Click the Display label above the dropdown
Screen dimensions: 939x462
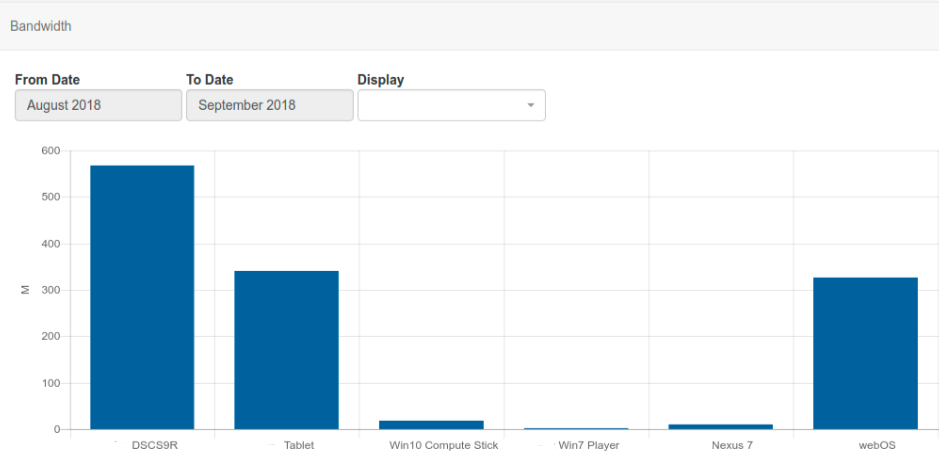380,80
